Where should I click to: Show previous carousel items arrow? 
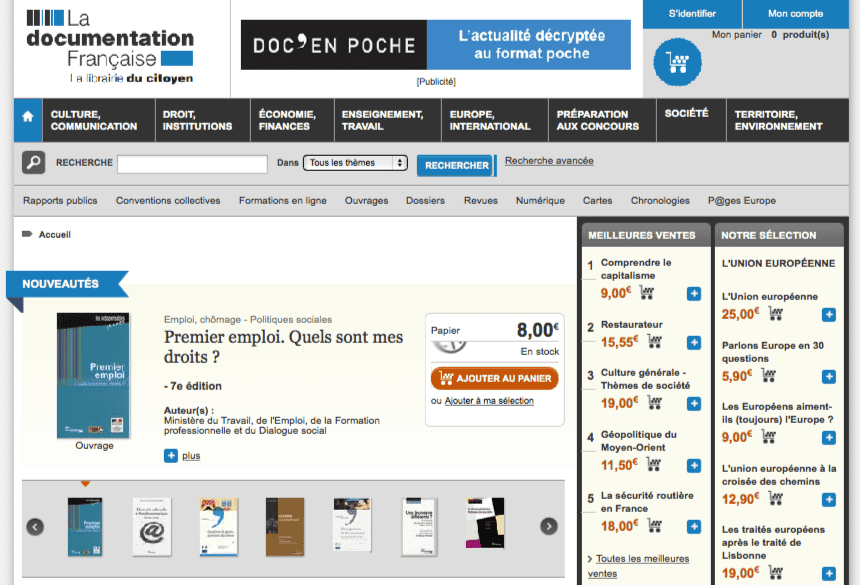click(x=35, y=527)
